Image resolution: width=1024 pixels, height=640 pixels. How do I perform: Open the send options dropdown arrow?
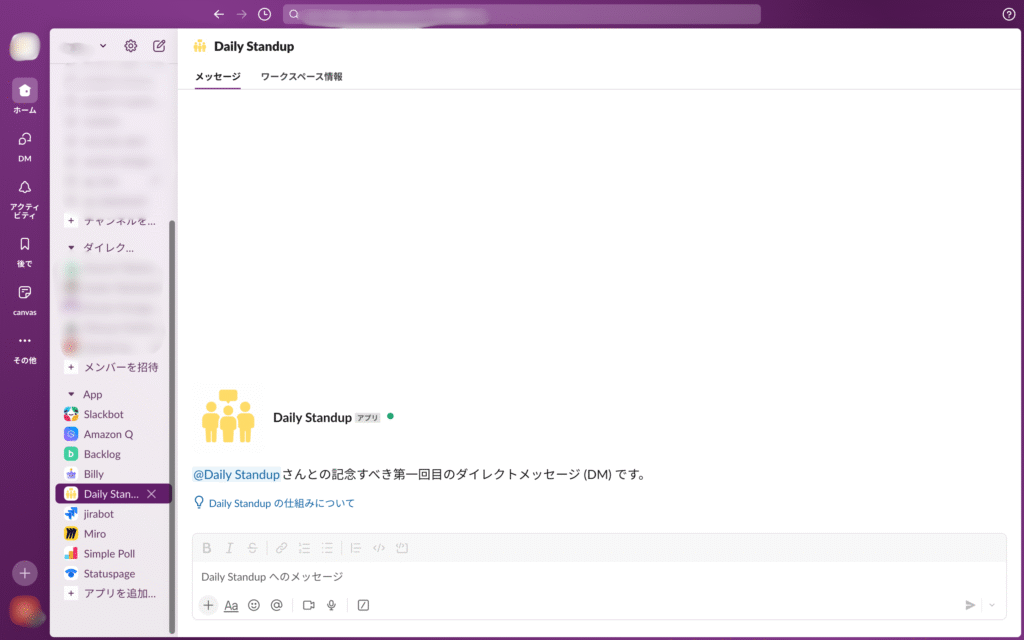[x=992, y=605]
